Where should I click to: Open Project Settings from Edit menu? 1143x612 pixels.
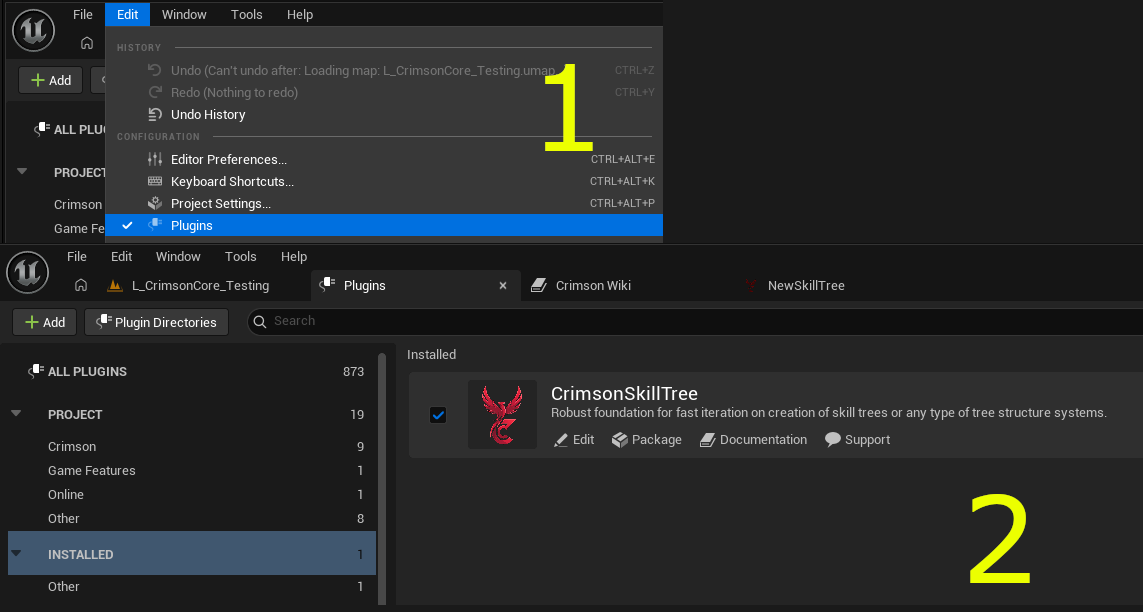(384, 203)
